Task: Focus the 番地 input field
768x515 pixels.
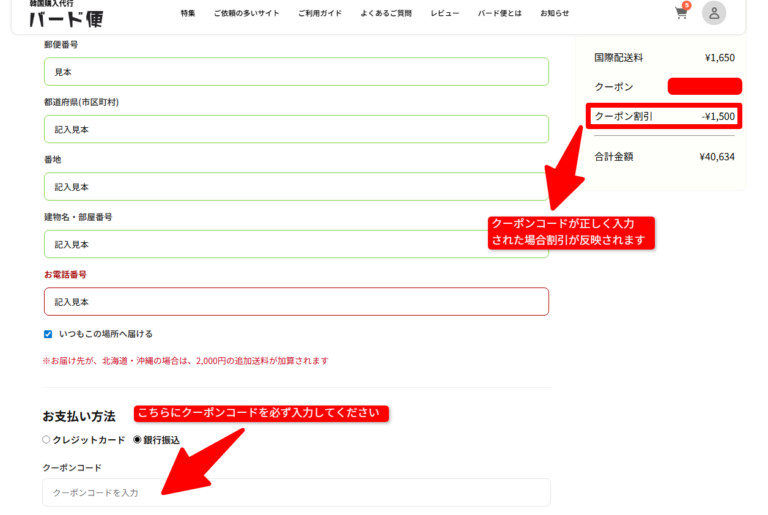Action: click(296, 187)
